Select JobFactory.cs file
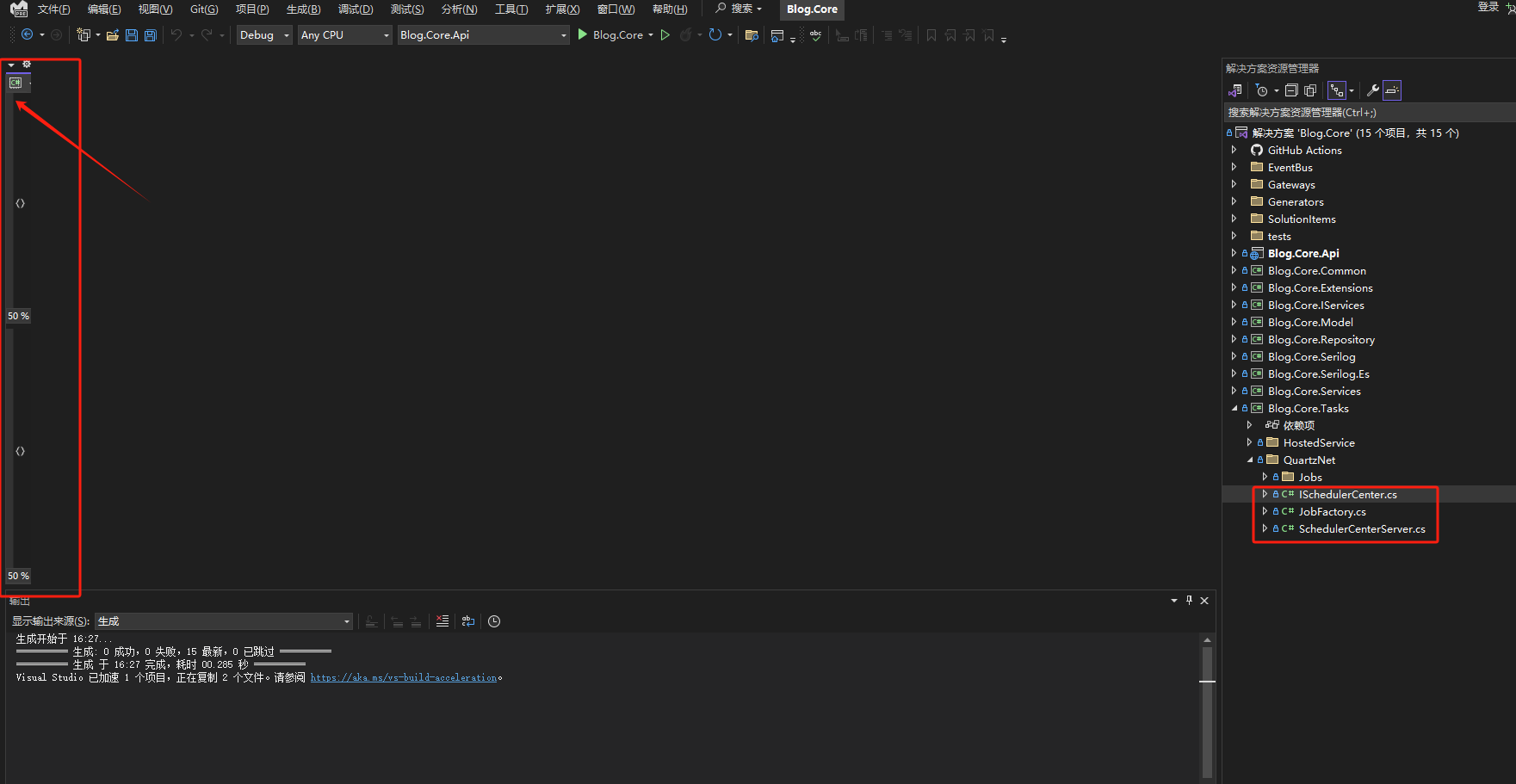Image resolution: width=1516 pixels, height=784 pixels. coord(1332,511)
